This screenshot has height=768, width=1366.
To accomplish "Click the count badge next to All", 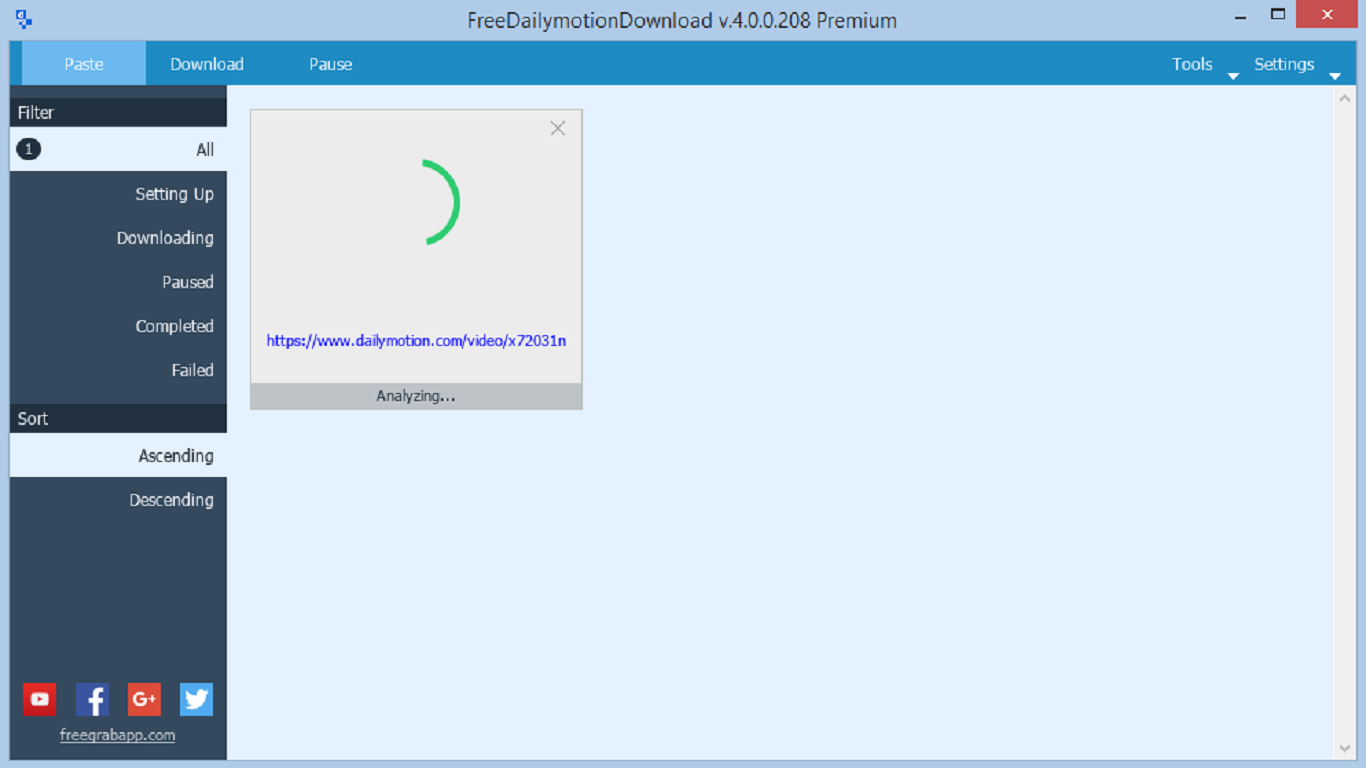I will 29,149.
